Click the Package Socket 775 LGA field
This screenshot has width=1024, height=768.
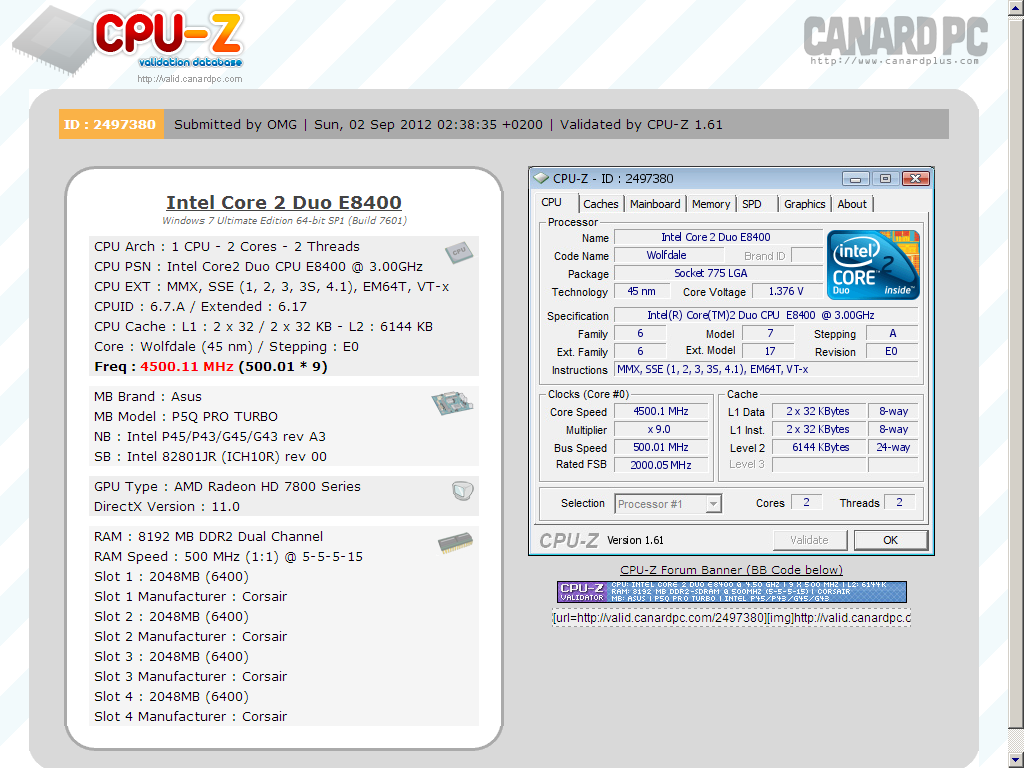718,273
